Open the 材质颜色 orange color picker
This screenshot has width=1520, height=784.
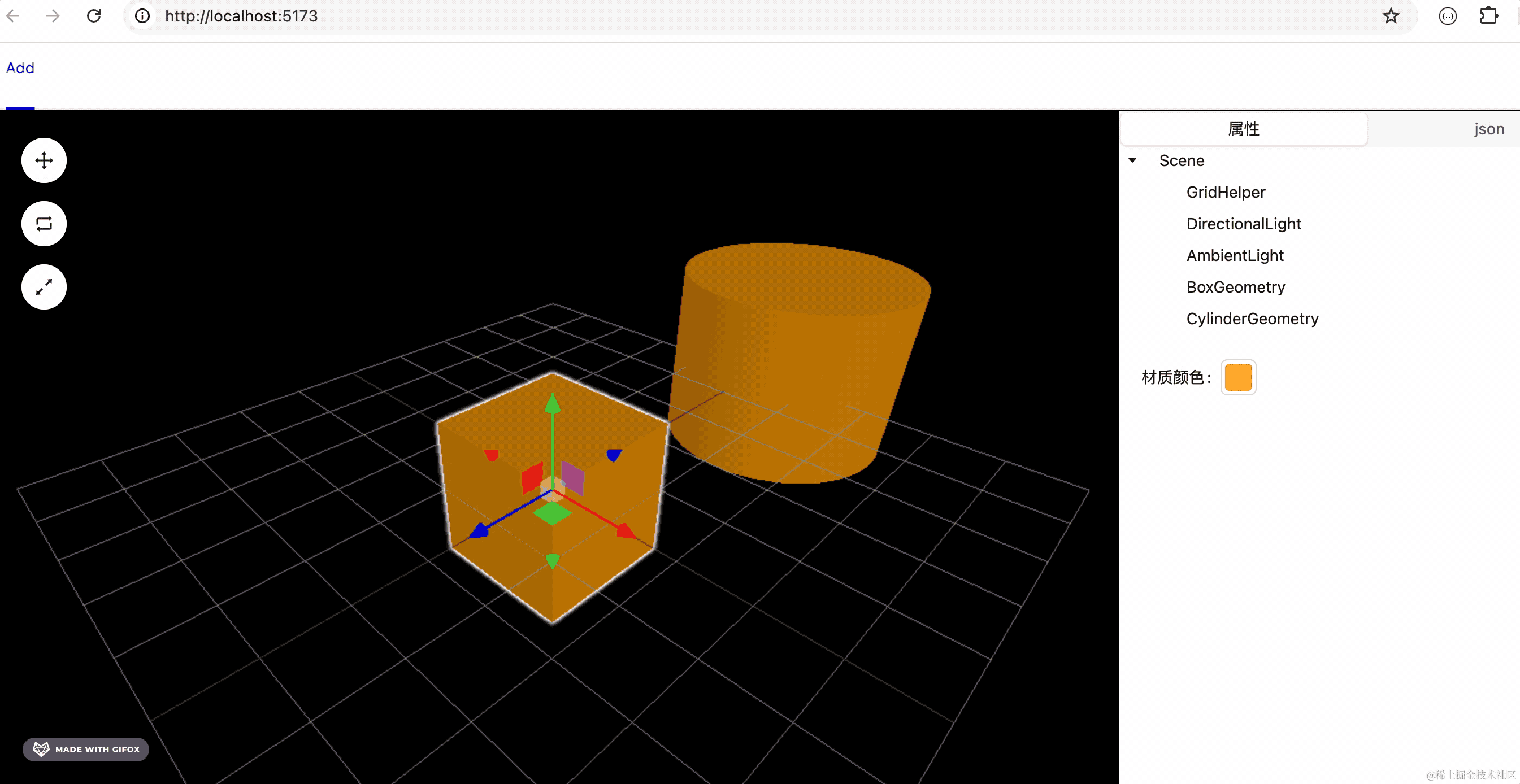click(x=1238, y=377)
